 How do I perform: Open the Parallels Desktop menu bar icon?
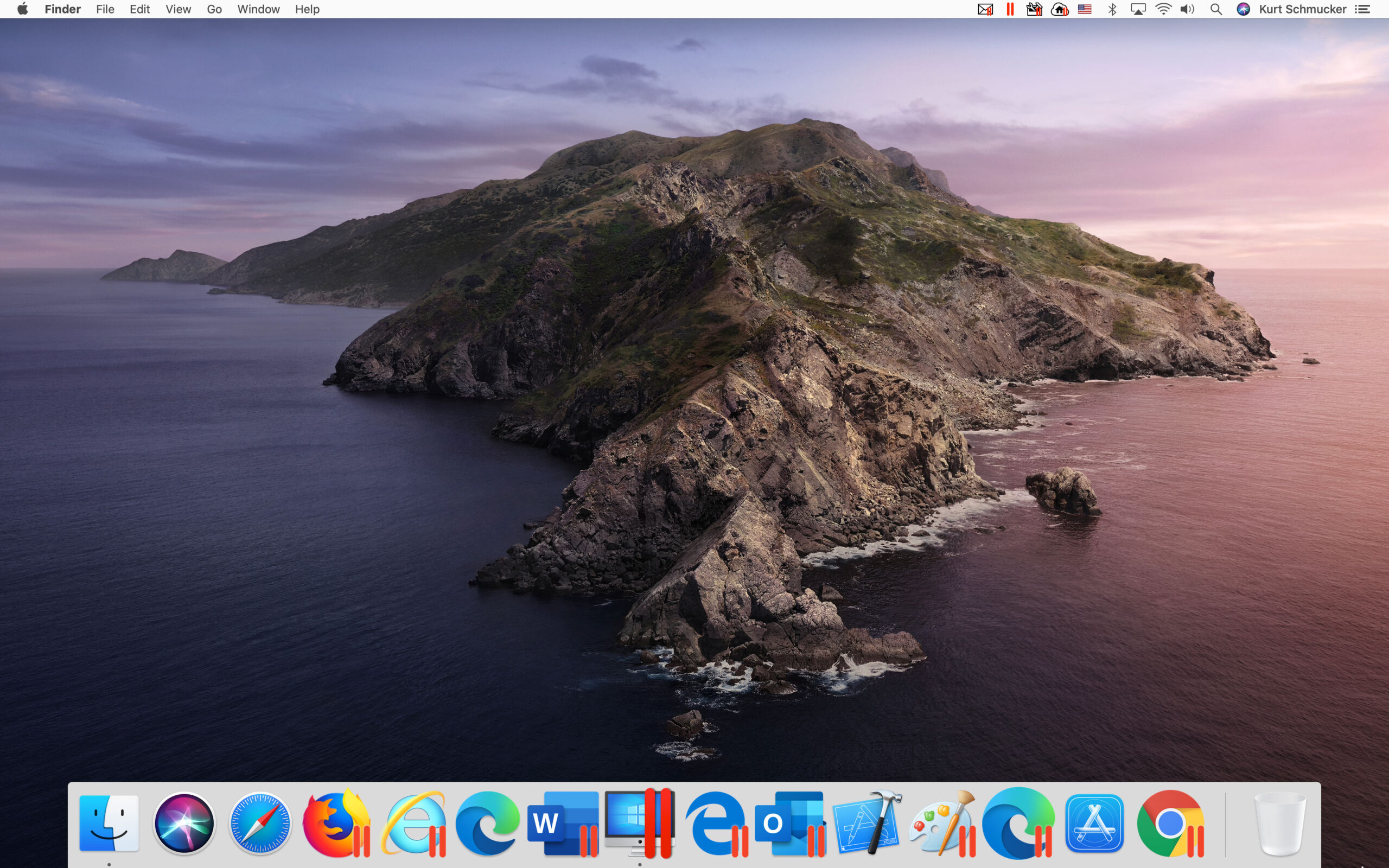pyautogui.click(x=1010, y=9)
